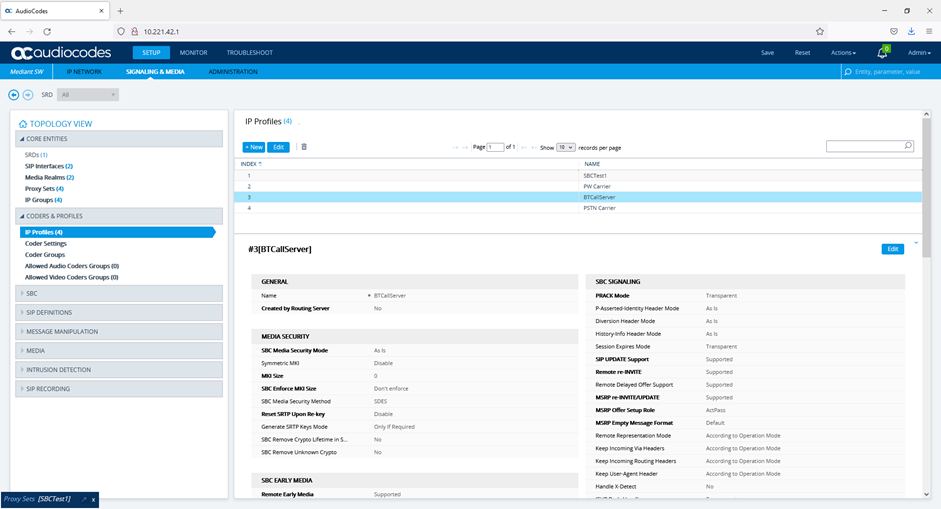Screen dimensions: 941x509
Task: Select the SBCTest1 row in the table
Action: tap(578, 176)
